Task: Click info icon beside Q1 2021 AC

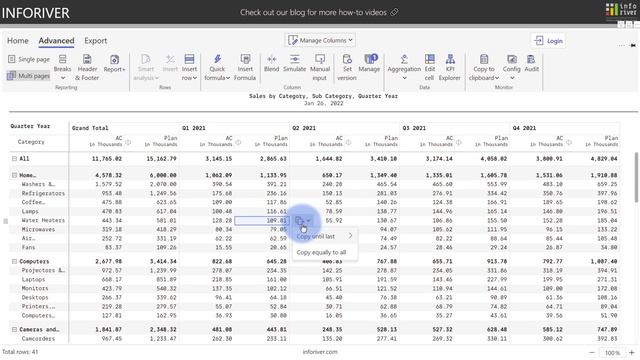Action: (238, 142)
